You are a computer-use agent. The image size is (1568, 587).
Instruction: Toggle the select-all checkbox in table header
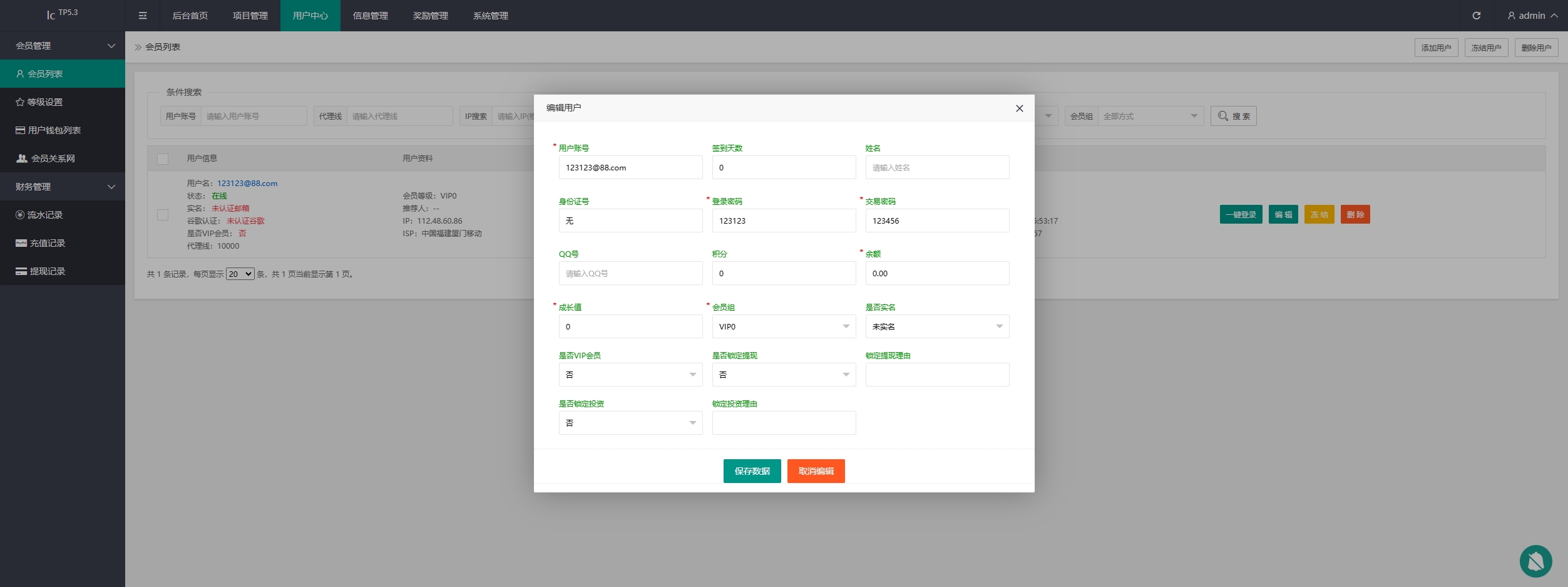[x=163, y=159]
